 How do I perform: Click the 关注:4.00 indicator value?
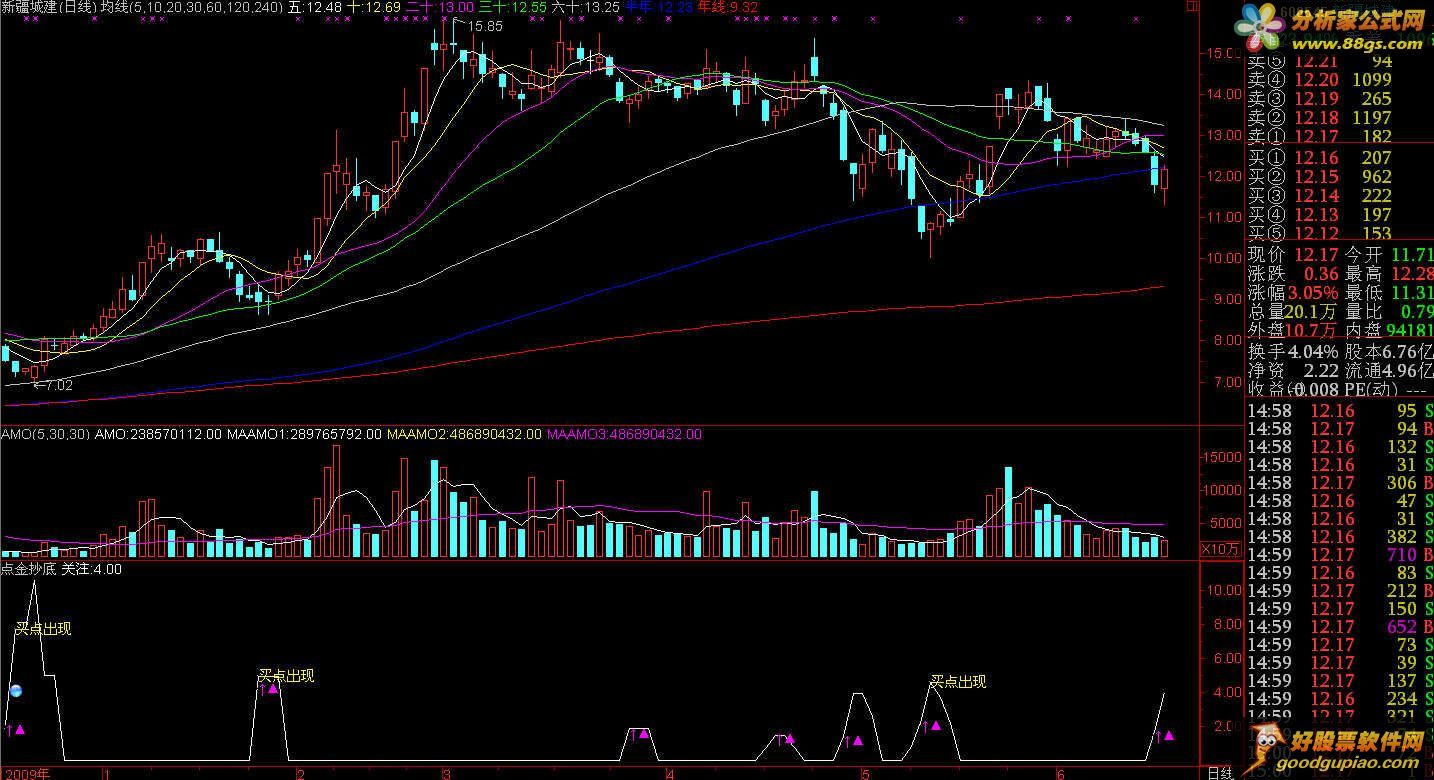coord(92,569)
